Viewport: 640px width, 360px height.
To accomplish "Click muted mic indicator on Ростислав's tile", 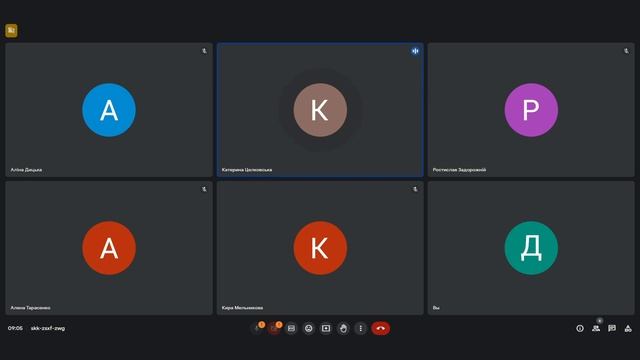I will tap(626, 51).
